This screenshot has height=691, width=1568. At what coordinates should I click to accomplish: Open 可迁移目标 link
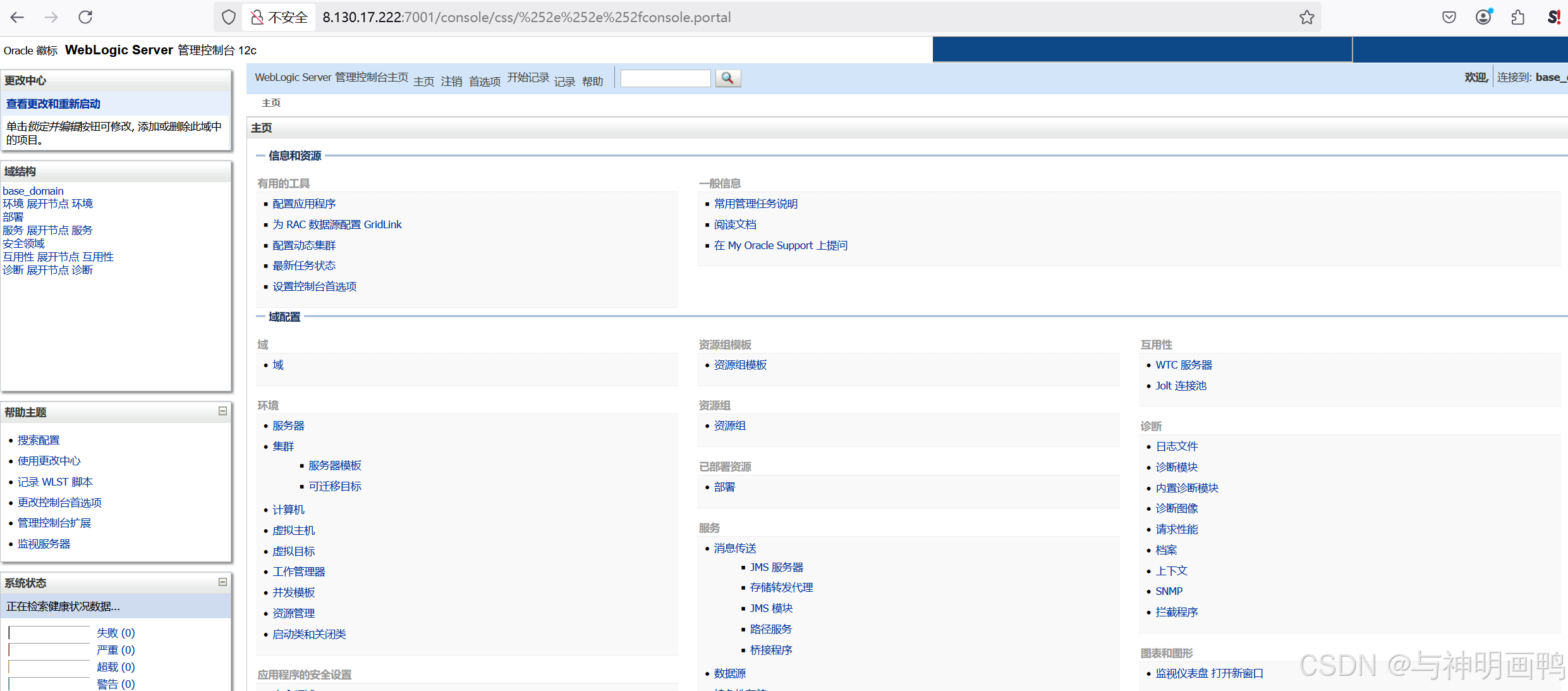pyautogui.click(x=335, y=486)
